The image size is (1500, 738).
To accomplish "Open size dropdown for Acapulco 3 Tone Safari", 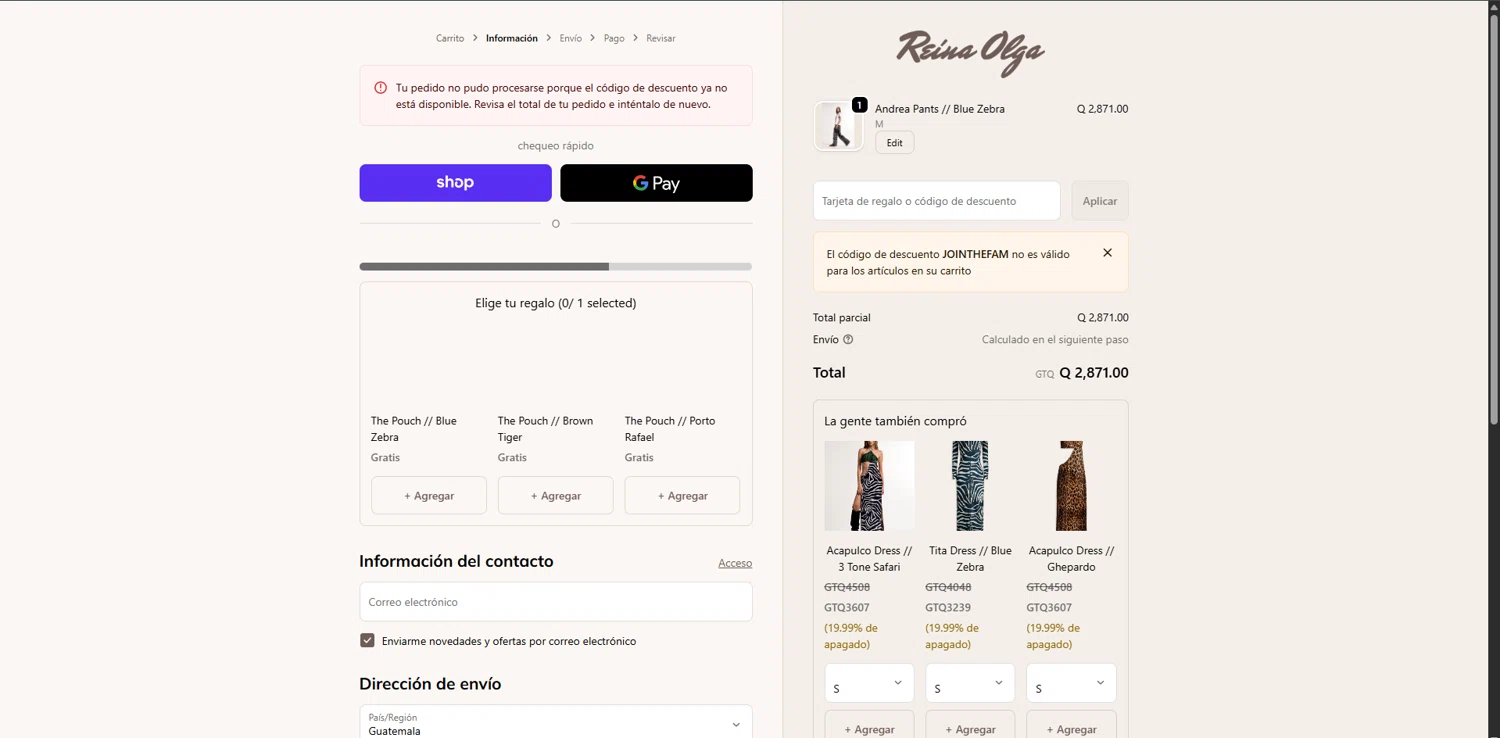I will pos(869,683).
